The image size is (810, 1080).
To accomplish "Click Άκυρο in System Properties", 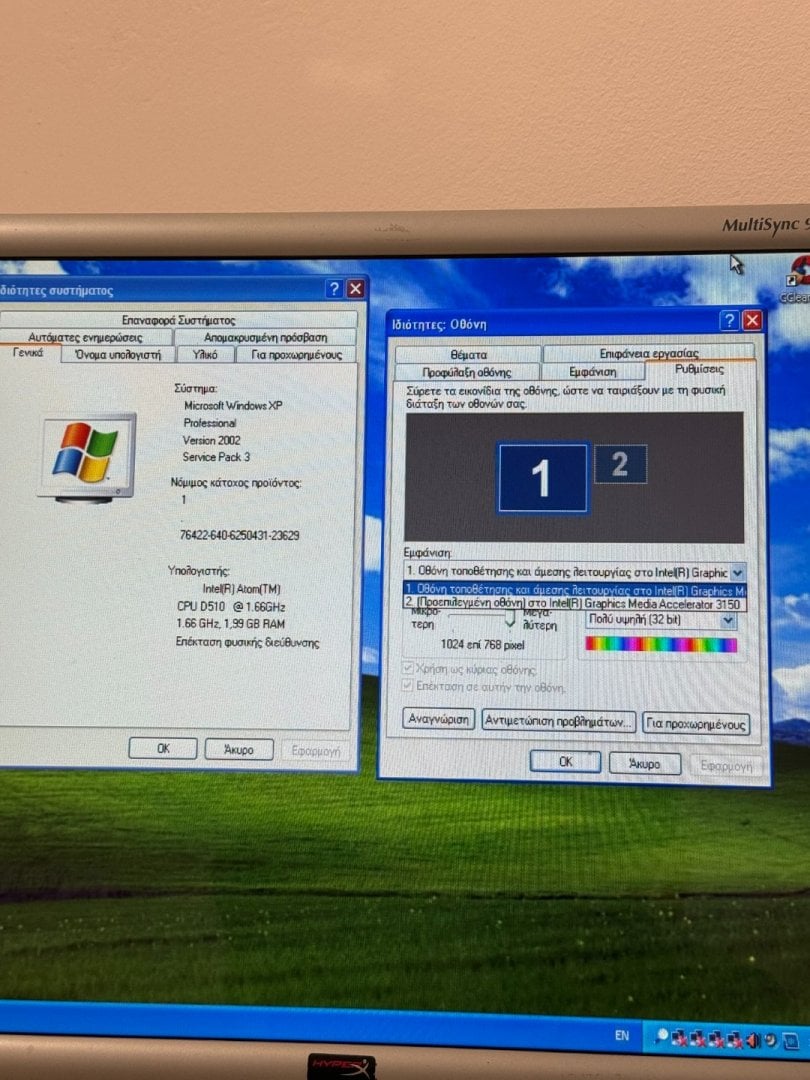I will pyautogui.click(x=238, y=749).
